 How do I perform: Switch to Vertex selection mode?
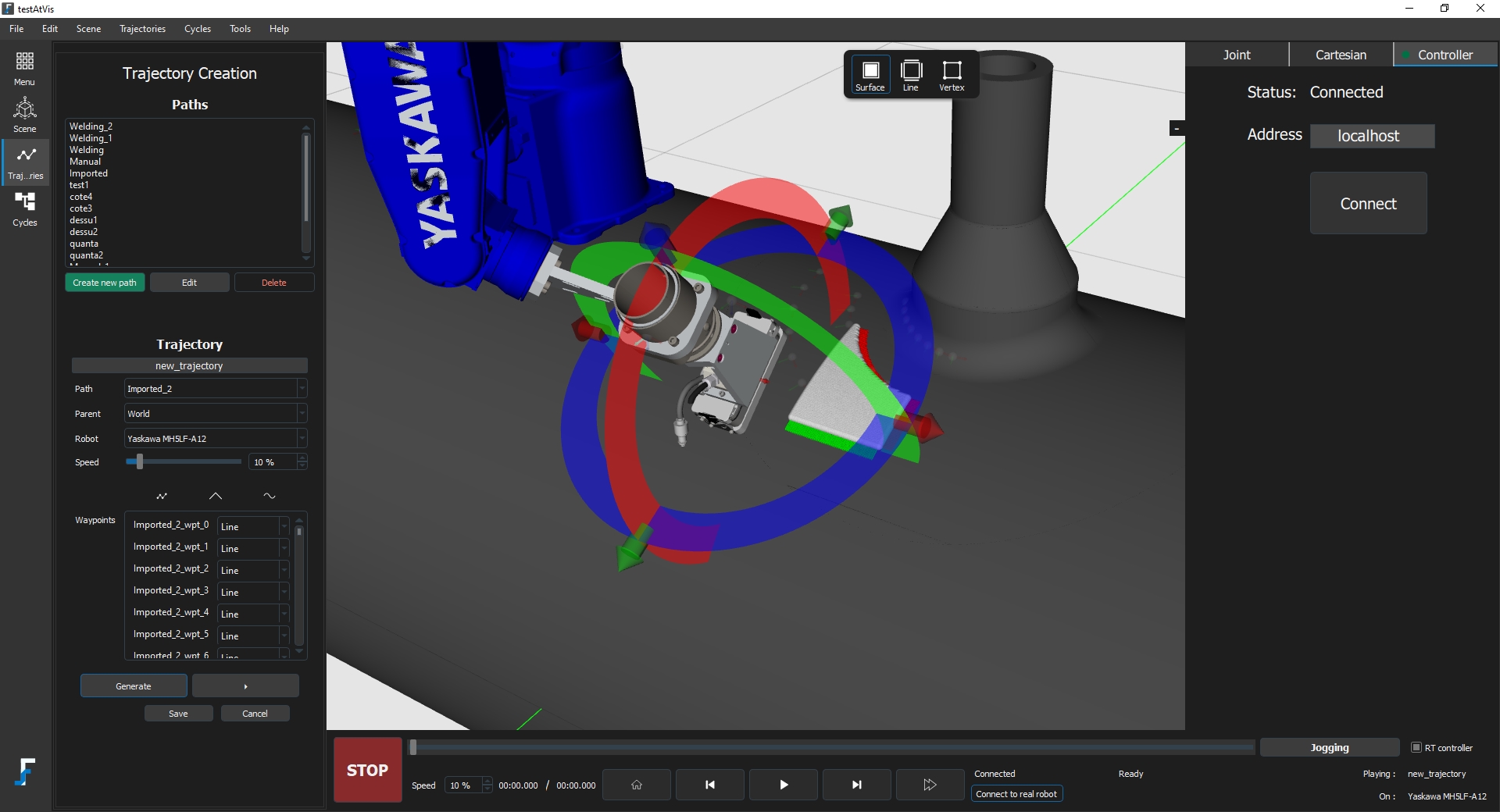point(952,74)
